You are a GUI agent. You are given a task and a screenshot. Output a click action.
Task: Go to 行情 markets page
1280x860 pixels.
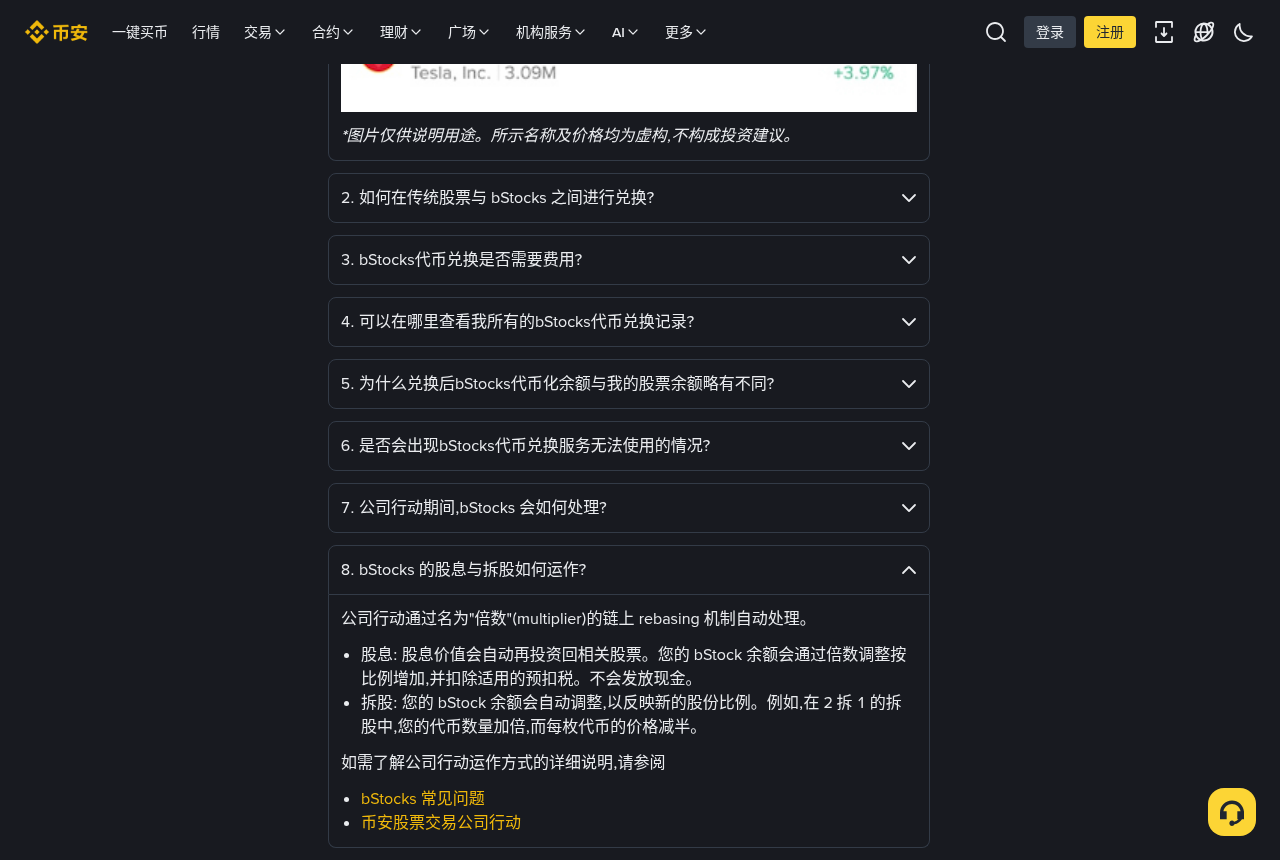point(206,32)
